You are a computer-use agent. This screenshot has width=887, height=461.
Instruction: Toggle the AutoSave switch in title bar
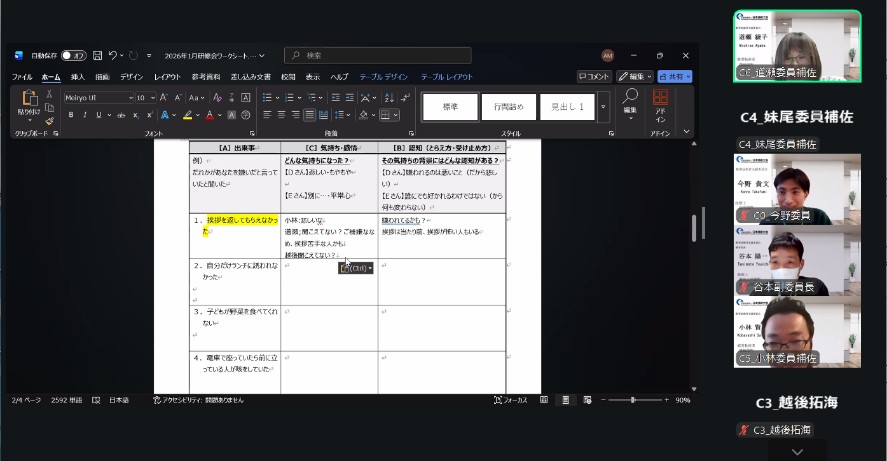pos(74,56)
